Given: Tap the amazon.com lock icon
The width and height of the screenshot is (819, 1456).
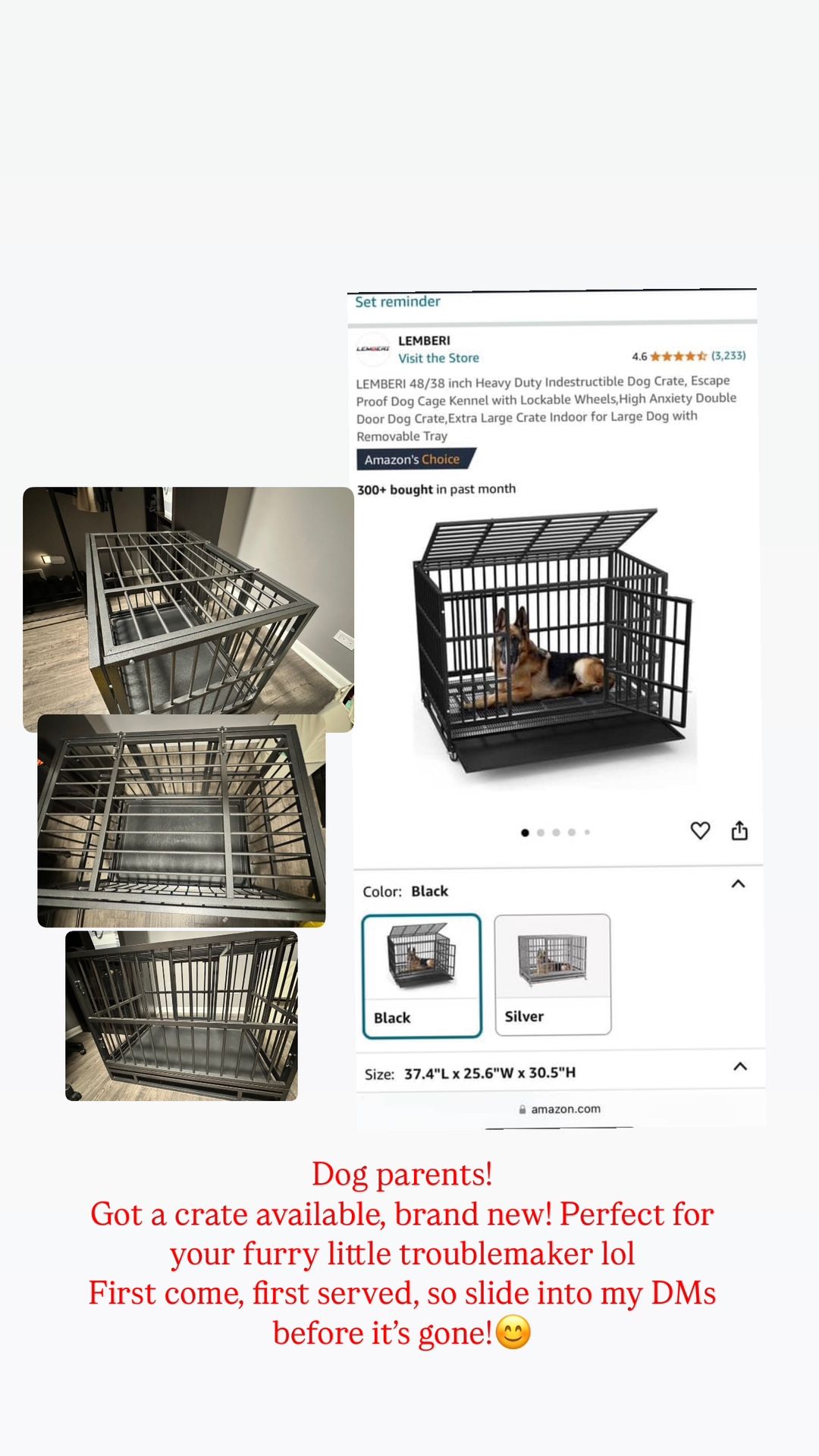Looking at the screenshot, I should (522, 1109).
